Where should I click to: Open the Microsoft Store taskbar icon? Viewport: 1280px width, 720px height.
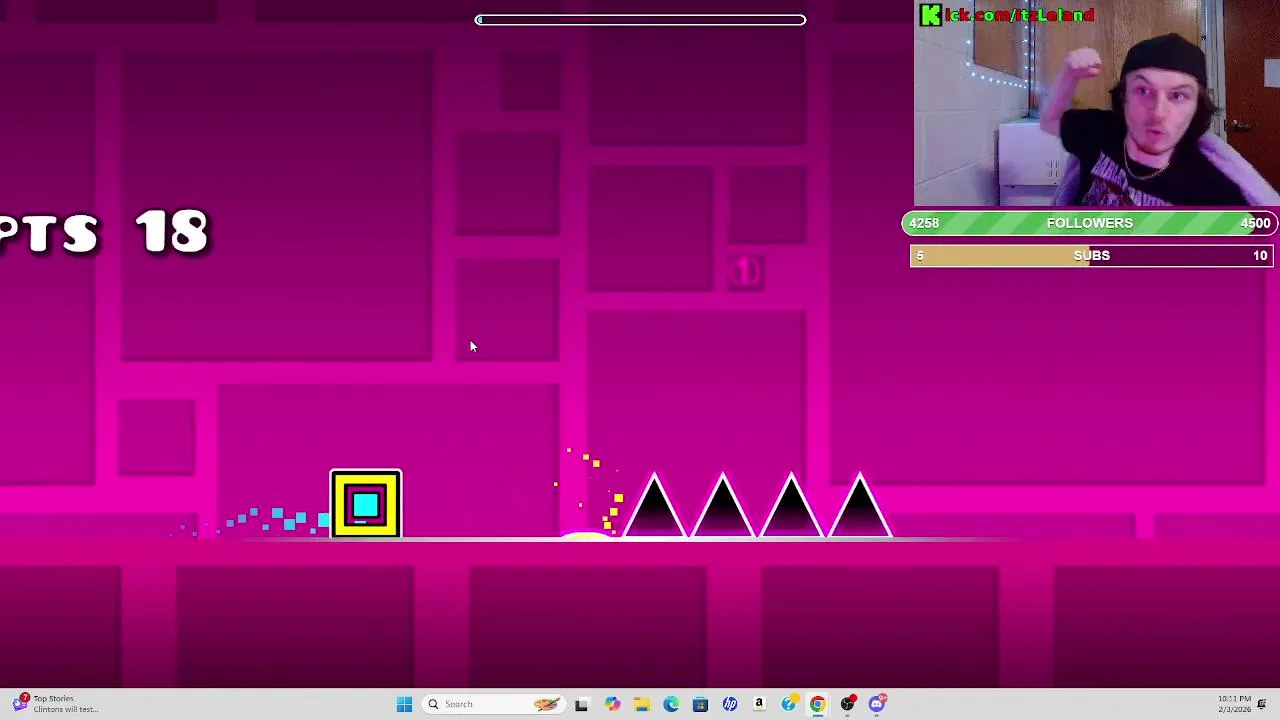700,704
